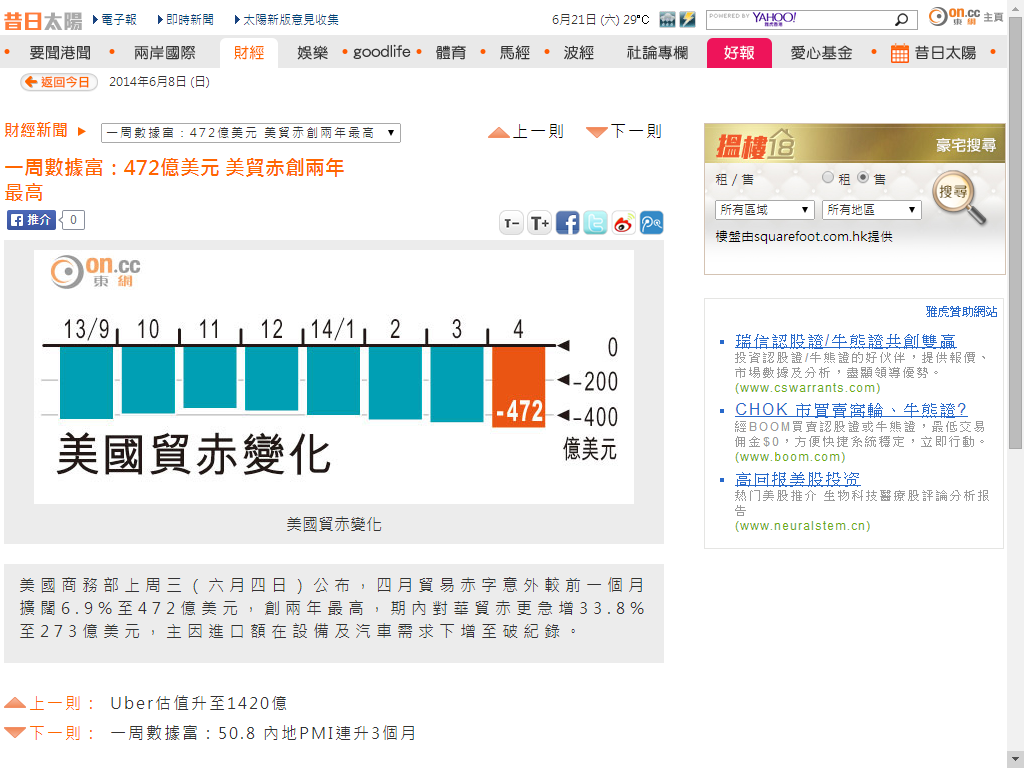Click the increase font size T+ icon
The image size is (1024, 768).
pos(540,223)
